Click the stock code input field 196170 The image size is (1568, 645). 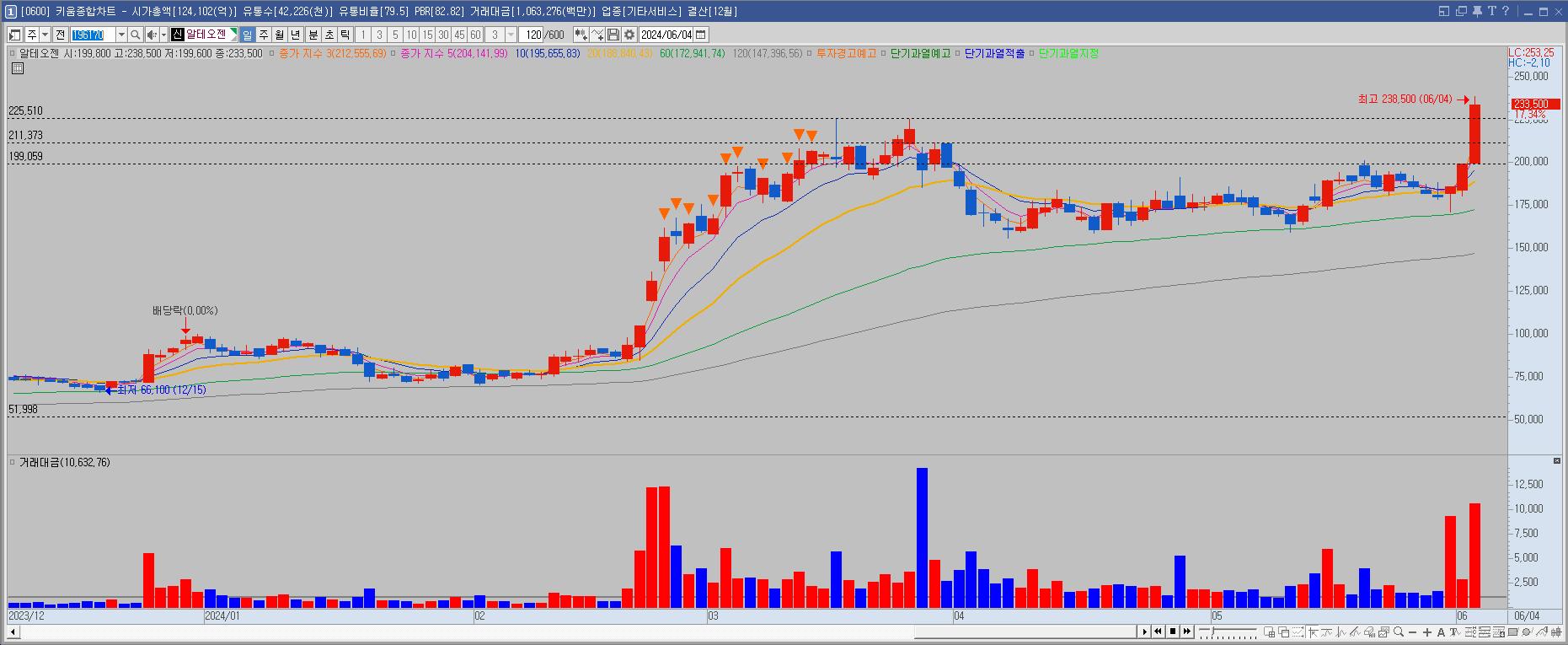point(93,35)
